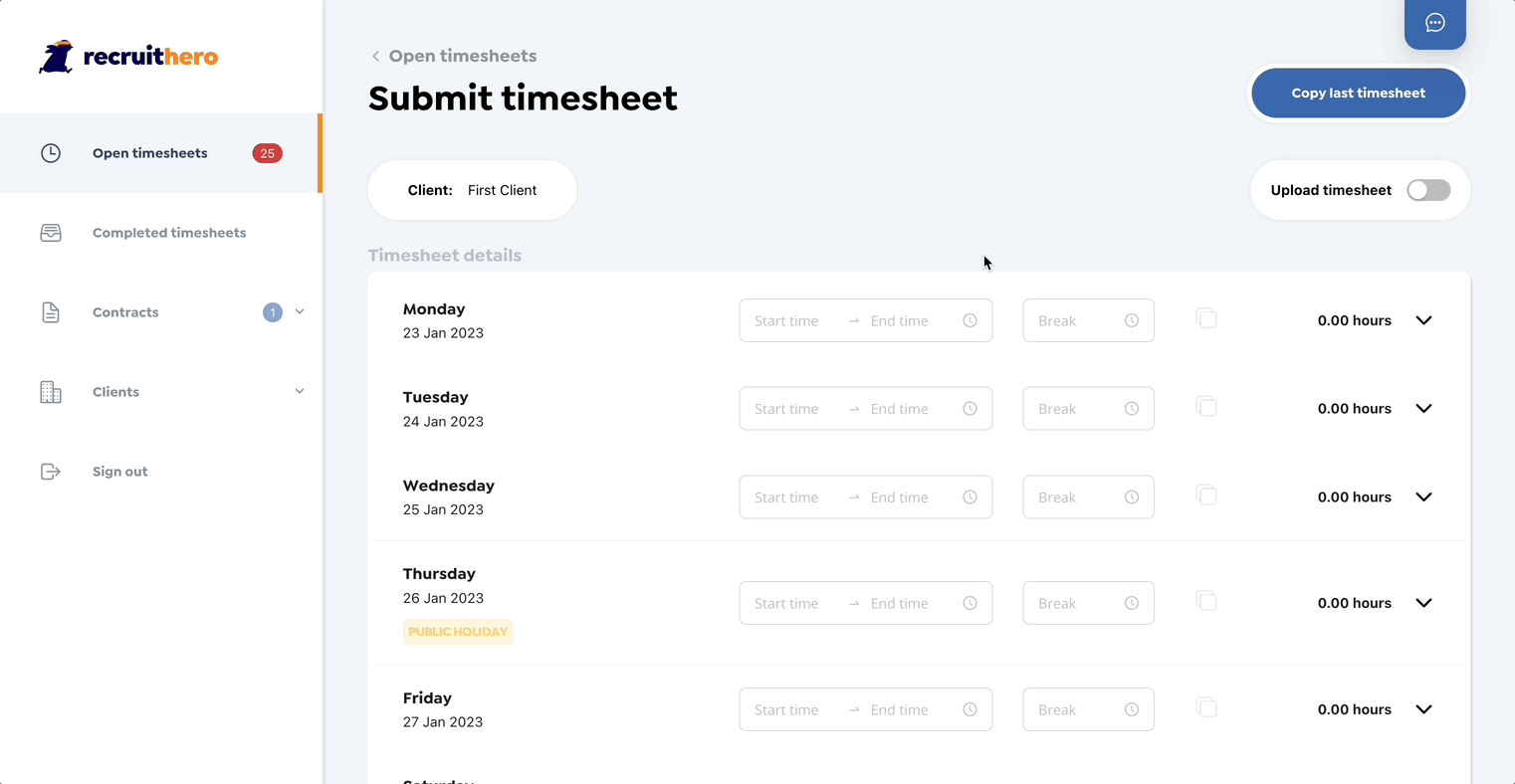Click the back arrow to Open timesheets
Screen dimensions: 1515x784
(x=375, y=56)
